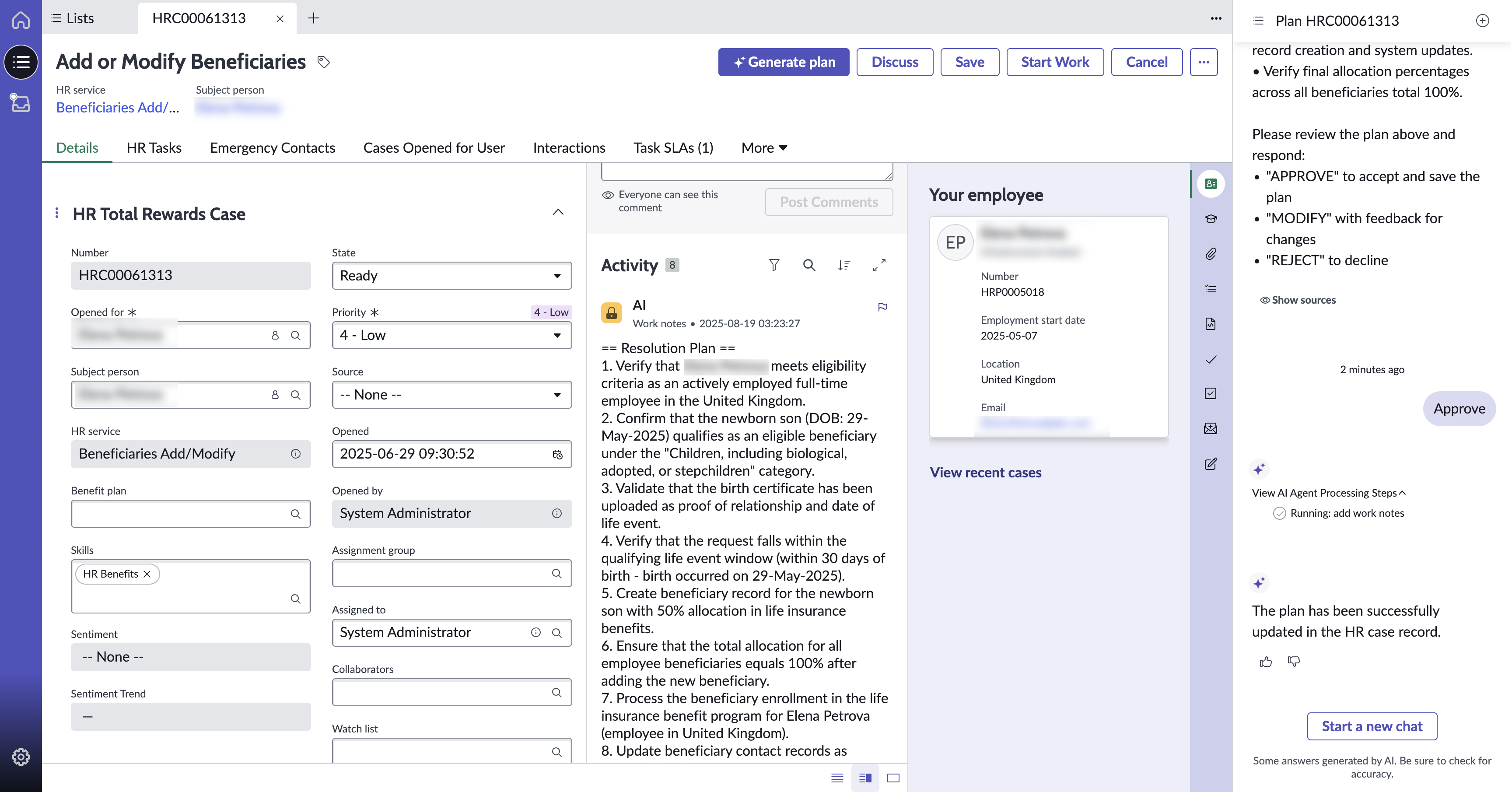The width and height of the screenshot is (1512, 792).
Task: Open the employee contact card panel icon
Action: (1210, 184)
